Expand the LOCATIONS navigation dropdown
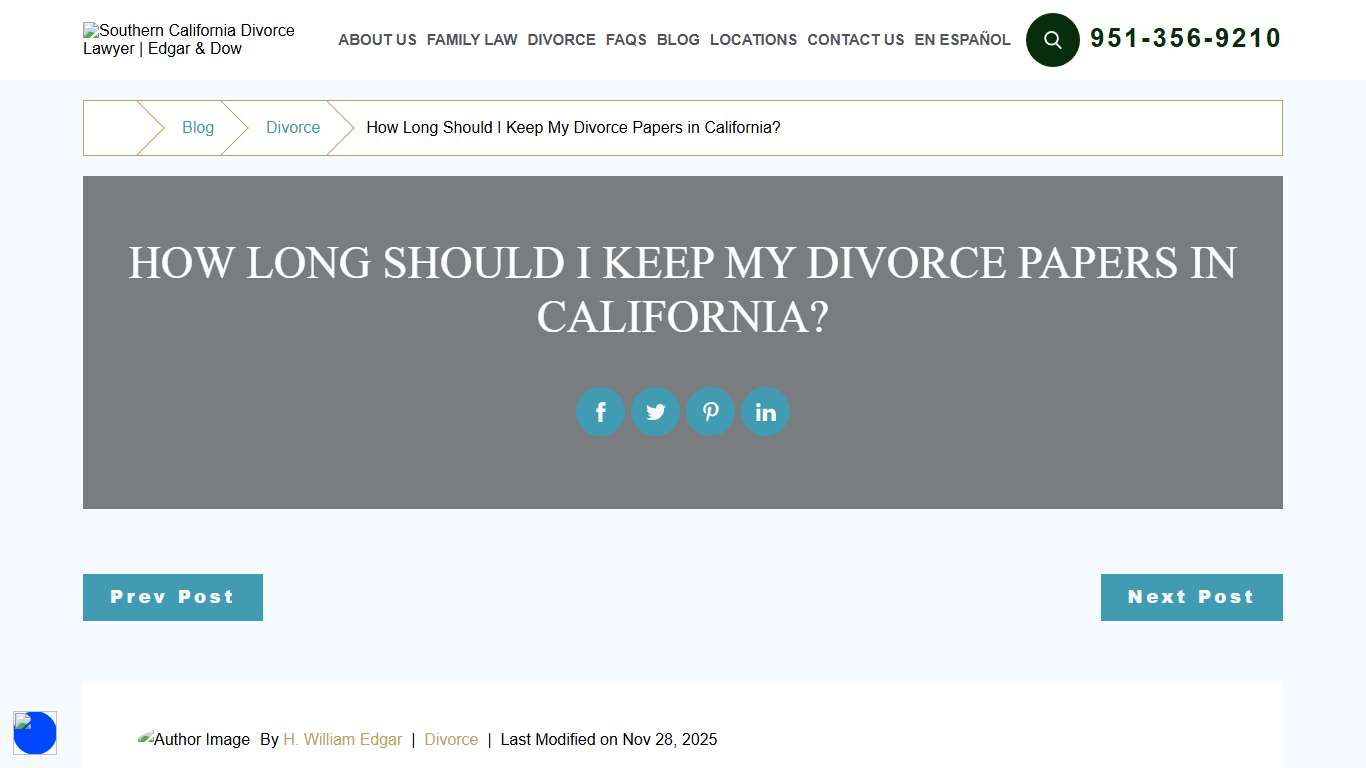The image size is (1366, 768). click(x=753, y=40)
